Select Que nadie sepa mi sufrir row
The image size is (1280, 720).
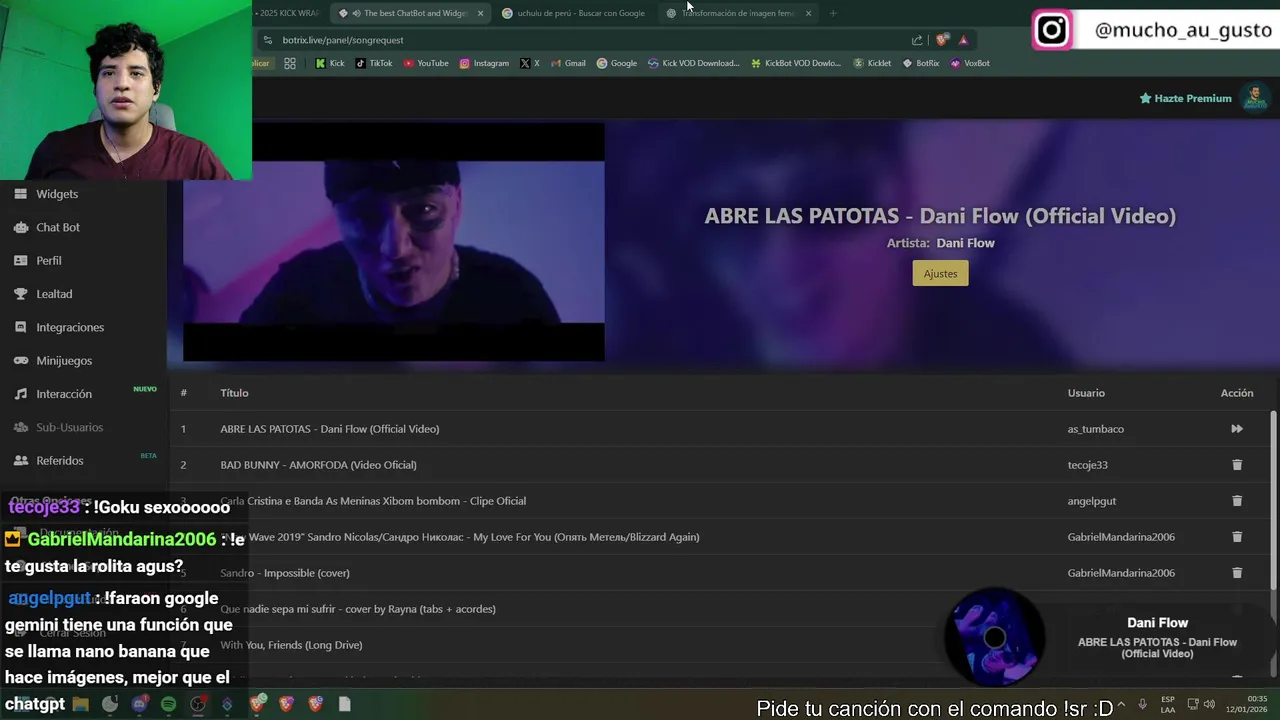tap(358, 609)
